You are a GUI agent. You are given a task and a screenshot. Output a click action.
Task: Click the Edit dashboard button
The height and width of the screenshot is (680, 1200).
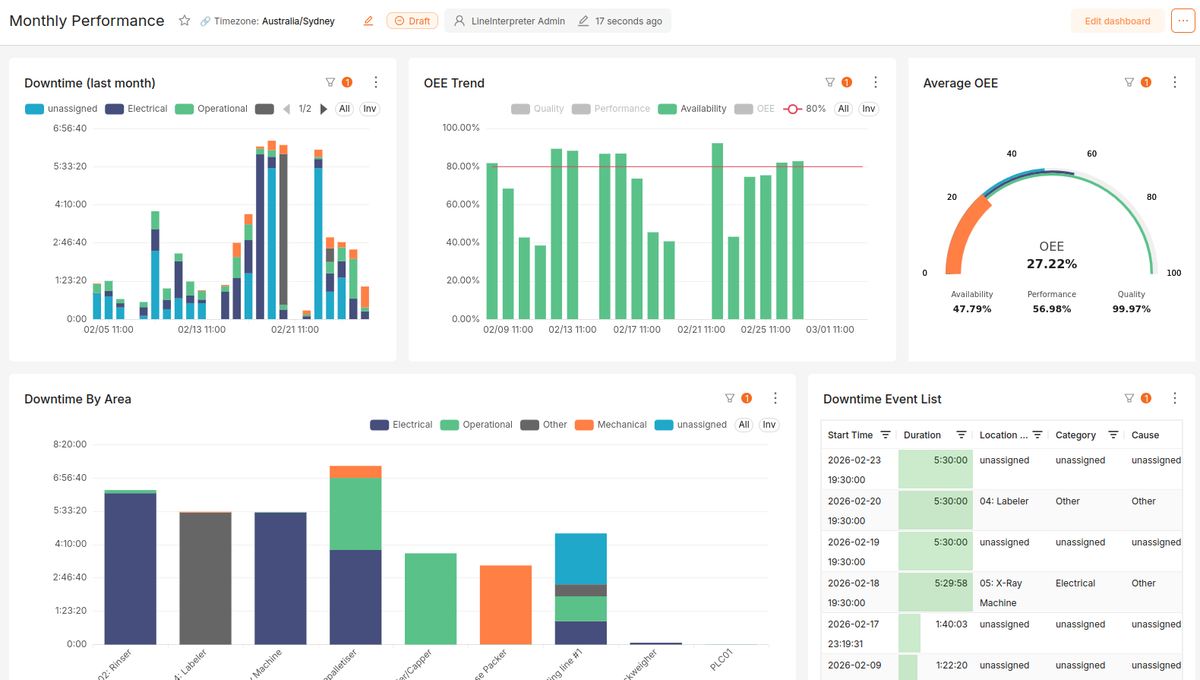pyautogui.click(x=1117, y=20)
